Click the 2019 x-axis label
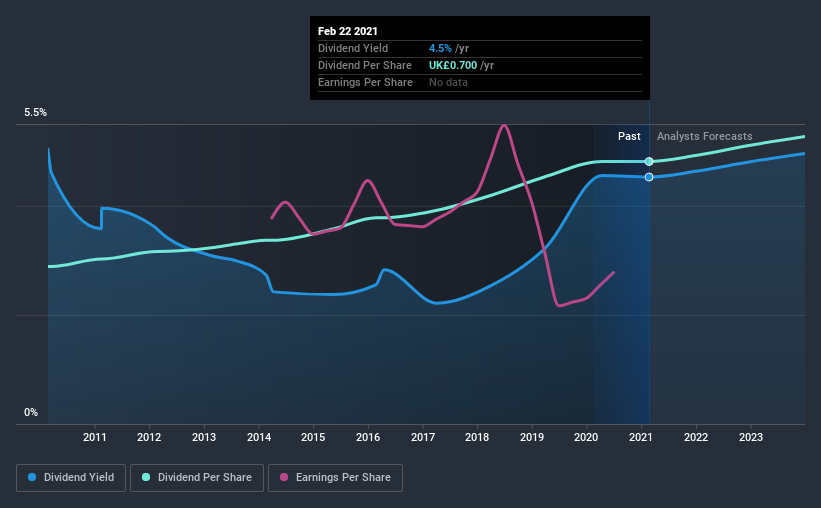821x508 pixels. coord(532,437)
